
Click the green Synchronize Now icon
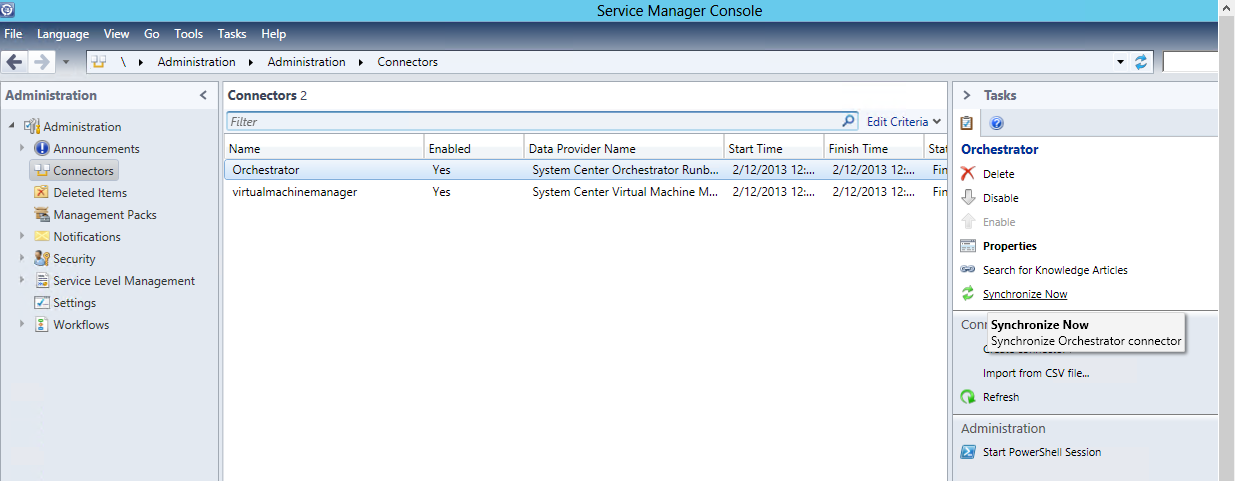tap(967, 294)
